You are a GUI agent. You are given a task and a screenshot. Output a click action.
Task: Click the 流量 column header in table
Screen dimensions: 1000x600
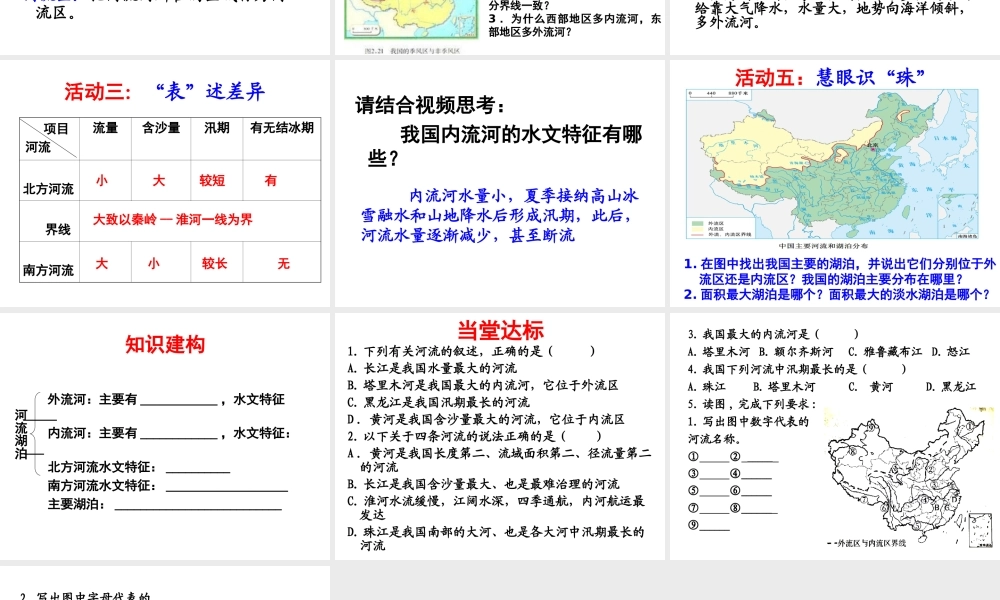point(105,128)
